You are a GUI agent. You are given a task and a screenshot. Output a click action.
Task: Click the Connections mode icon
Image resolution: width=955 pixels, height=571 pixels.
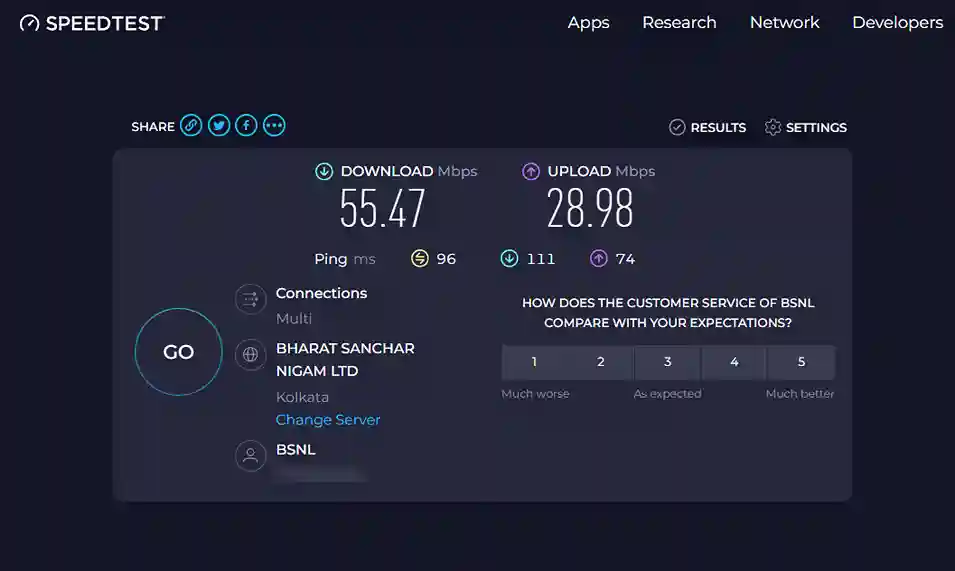coord(250,299)
